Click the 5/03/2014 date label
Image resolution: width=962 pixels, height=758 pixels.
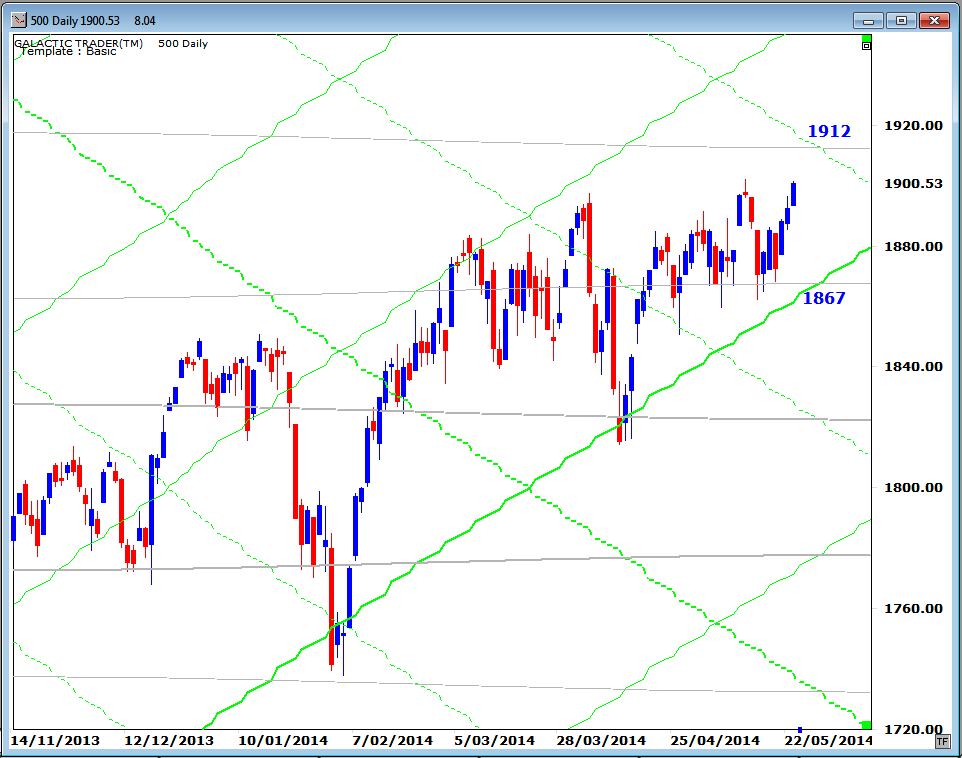[494, 741]
